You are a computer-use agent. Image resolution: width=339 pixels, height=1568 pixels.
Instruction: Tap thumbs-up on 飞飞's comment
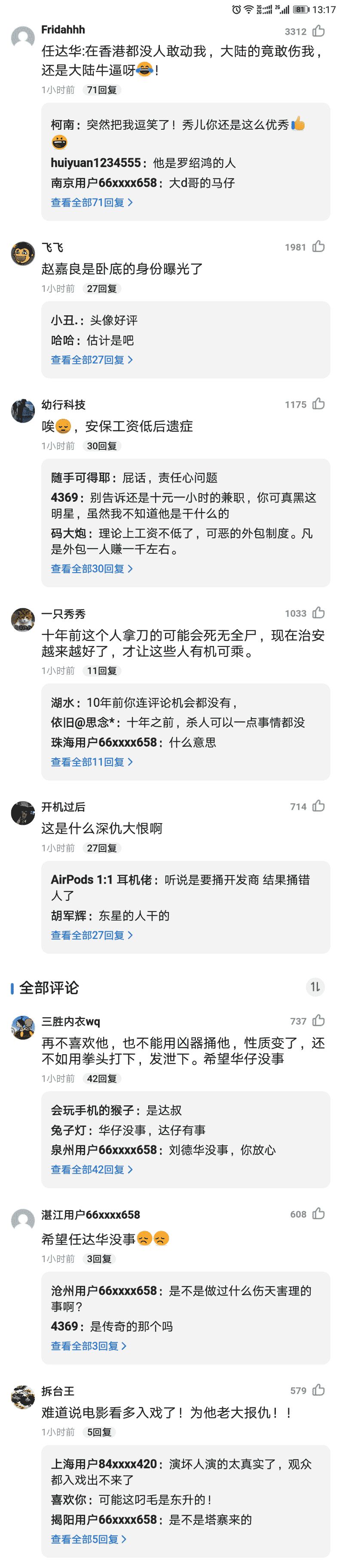[x=318, y=247]
